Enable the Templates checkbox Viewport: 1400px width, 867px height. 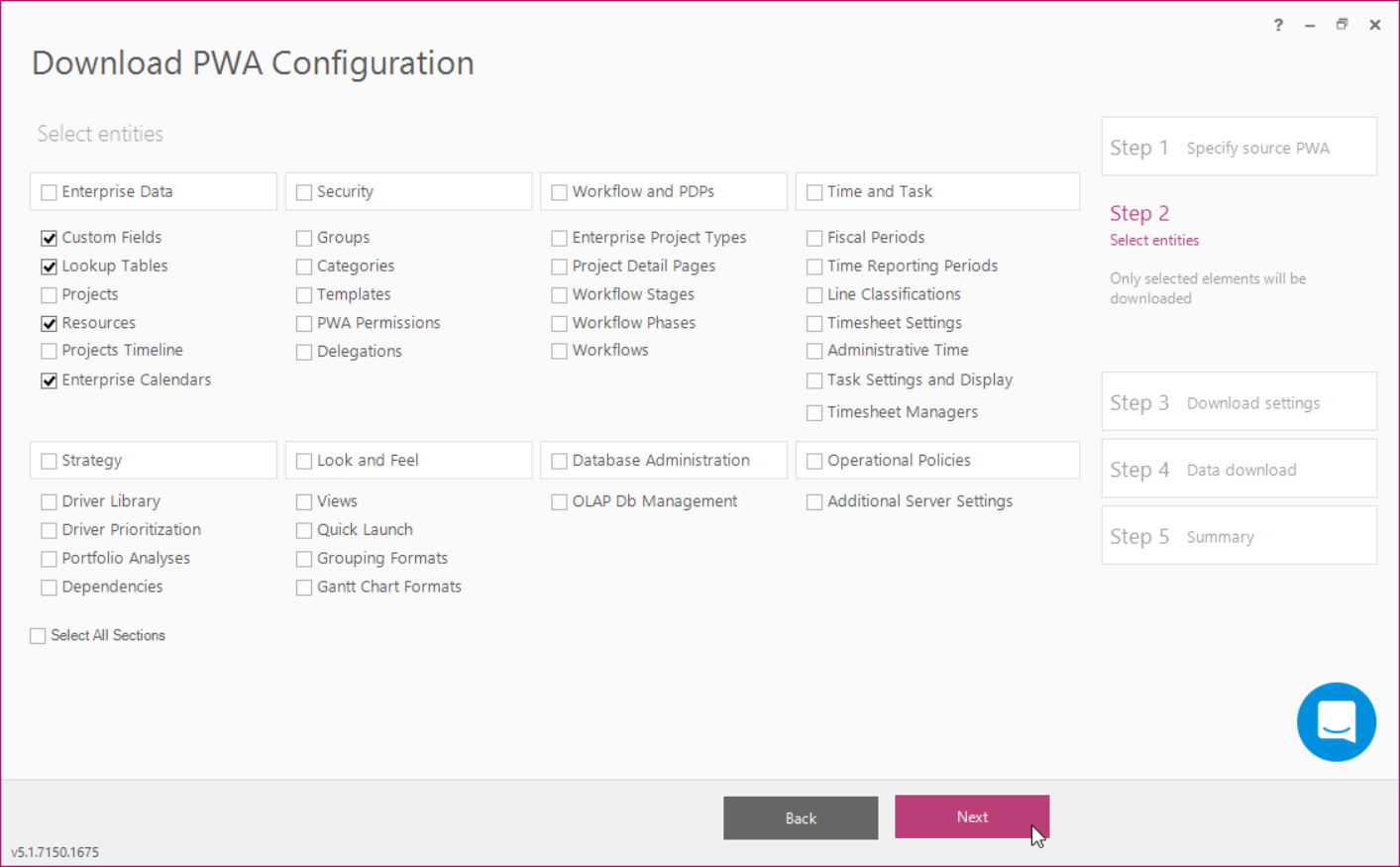[304, 295]
